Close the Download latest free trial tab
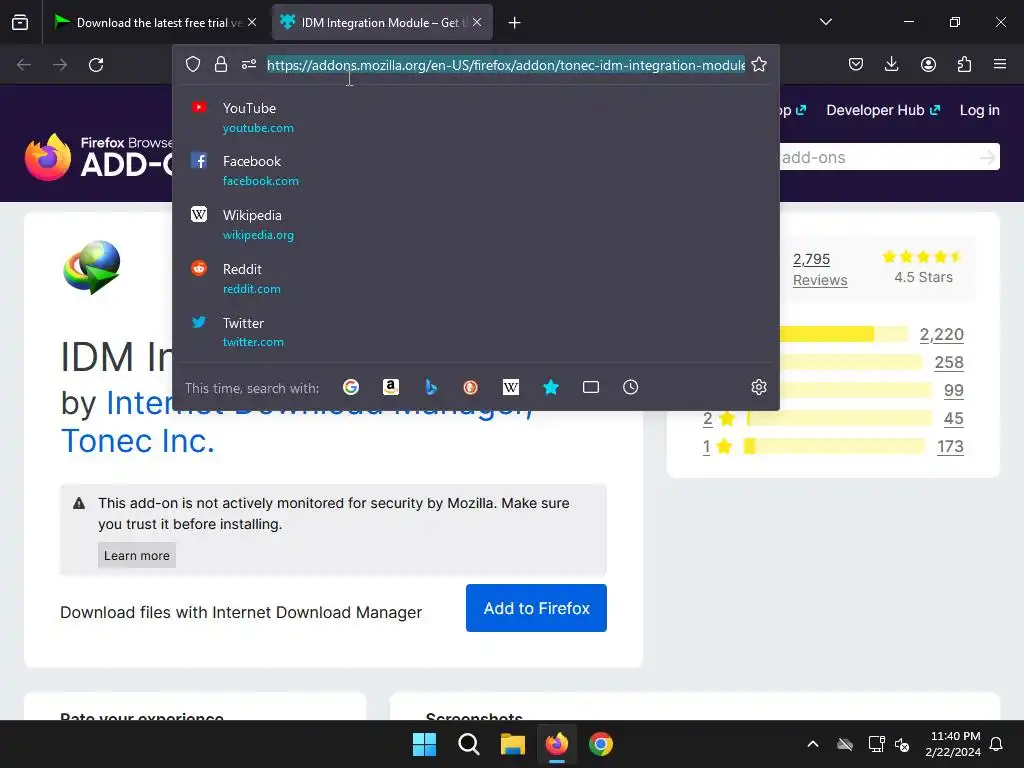Viewport: 1024px width, 768px height. [x=252, y=22]
